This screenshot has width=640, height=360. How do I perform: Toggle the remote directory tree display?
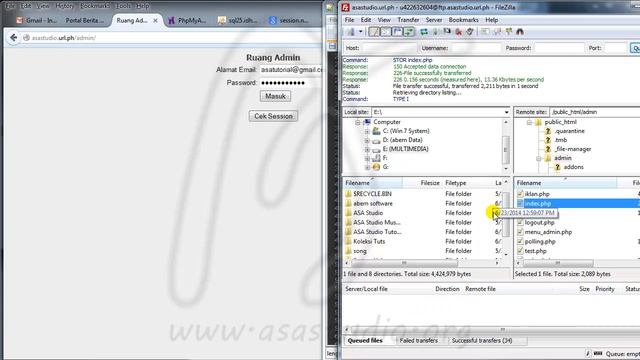[x=397, y=32]
